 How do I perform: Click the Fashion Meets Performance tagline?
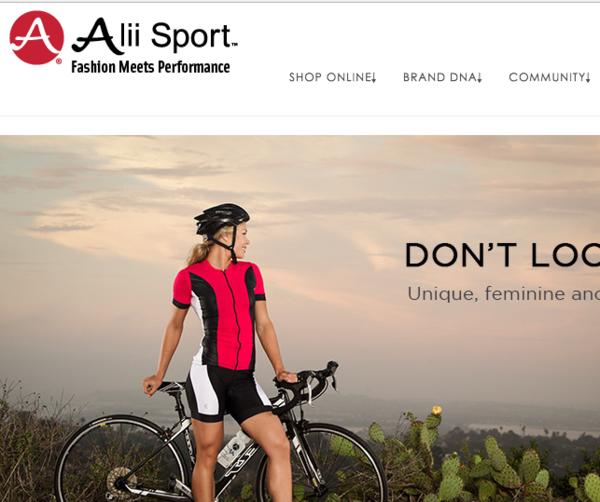point(151,67)
